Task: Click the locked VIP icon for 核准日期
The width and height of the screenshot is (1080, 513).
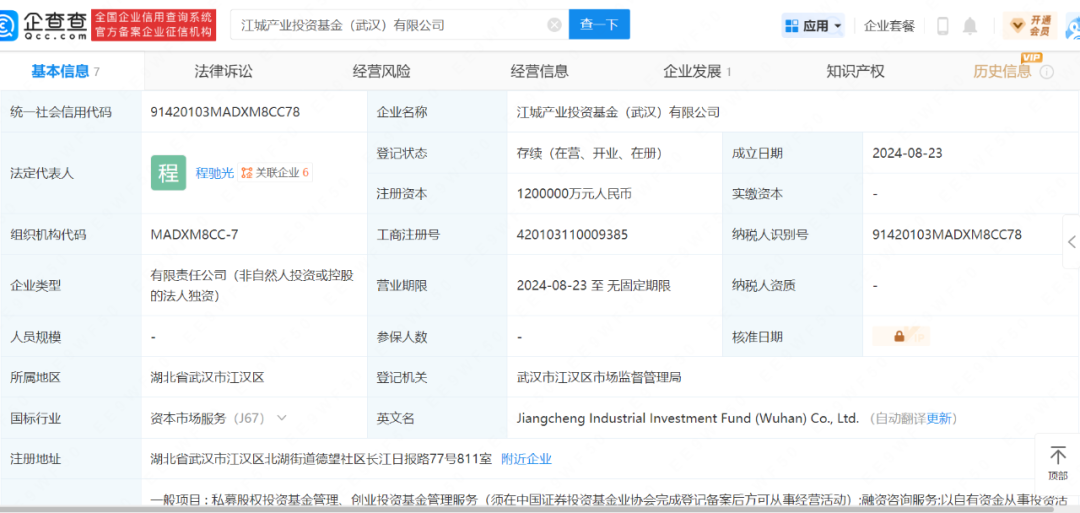Action: tap(899, 337)
